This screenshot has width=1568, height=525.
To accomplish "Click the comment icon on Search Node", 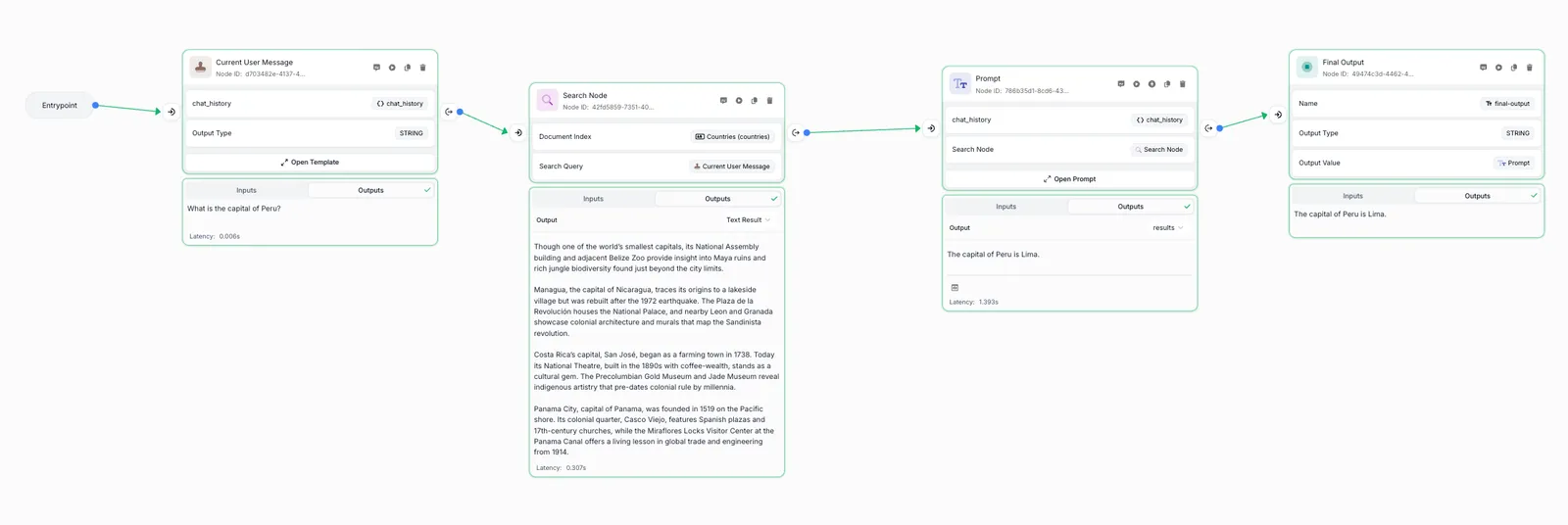I will coord(723,100).
